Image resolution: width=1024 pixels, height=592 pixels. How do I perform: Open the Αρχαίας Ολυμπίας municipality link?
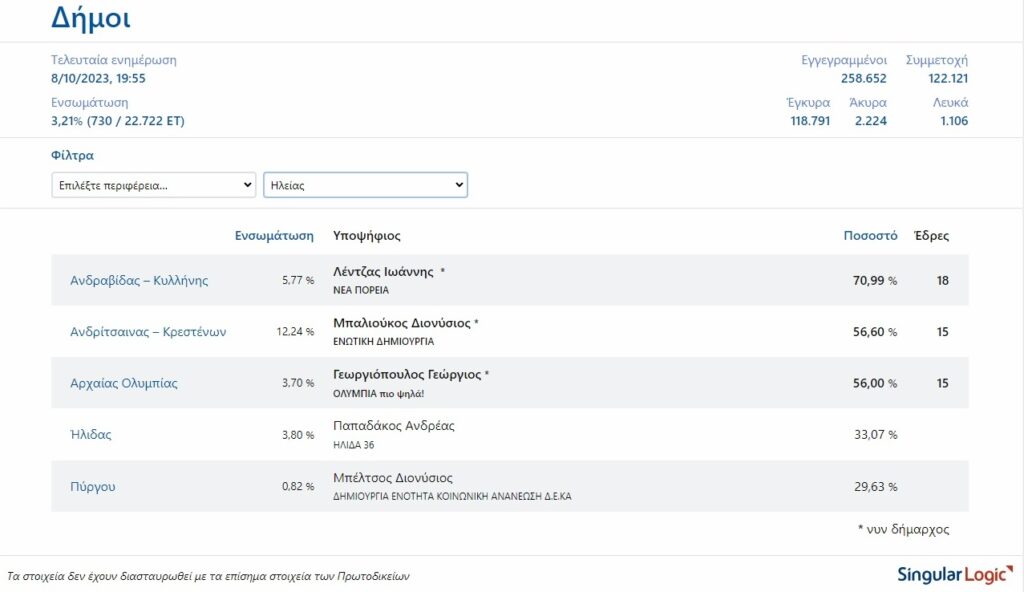(124, 384)
